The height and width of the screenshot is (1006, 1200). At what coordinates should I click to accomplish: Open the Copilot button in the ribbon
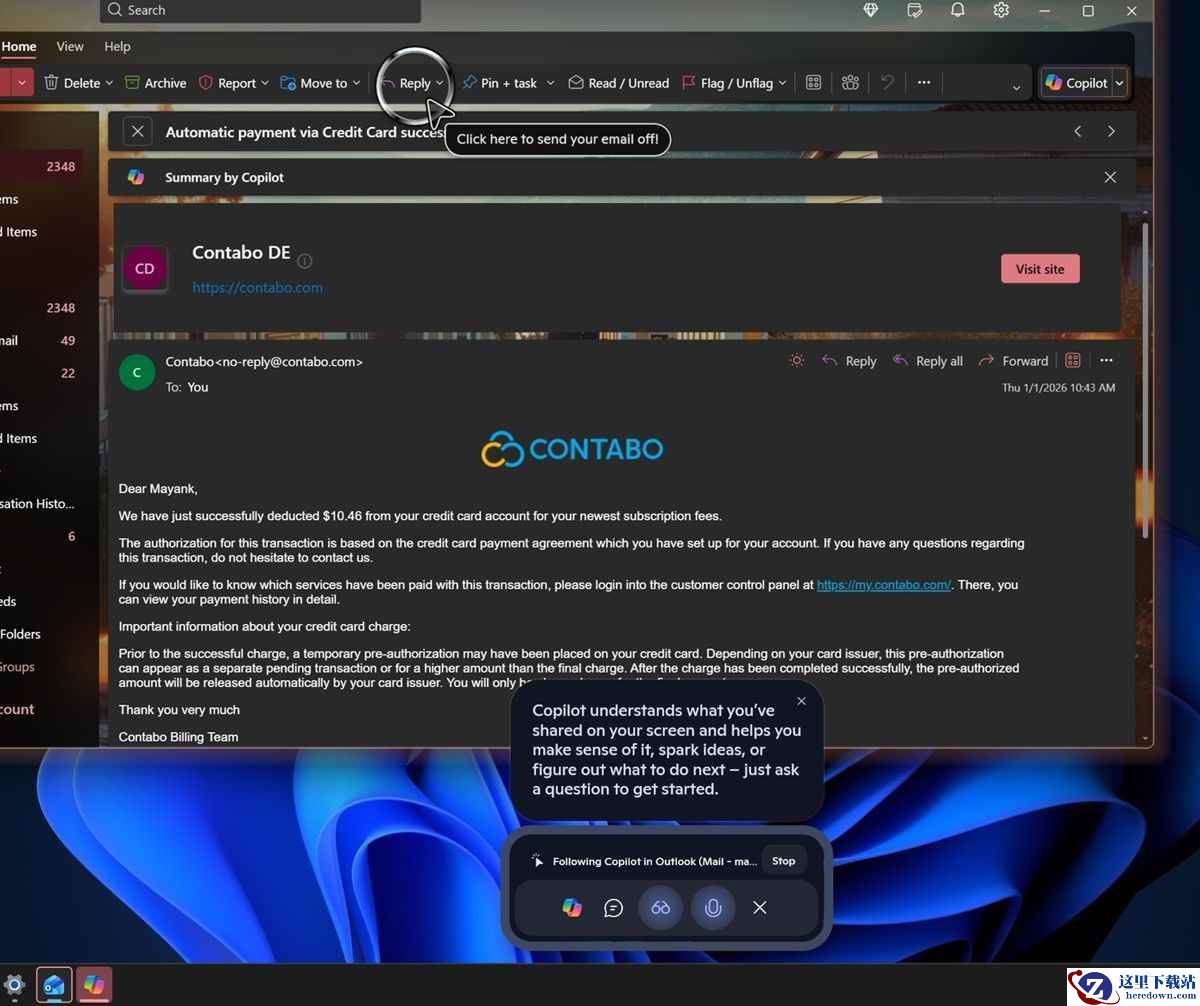(1076, 83)
